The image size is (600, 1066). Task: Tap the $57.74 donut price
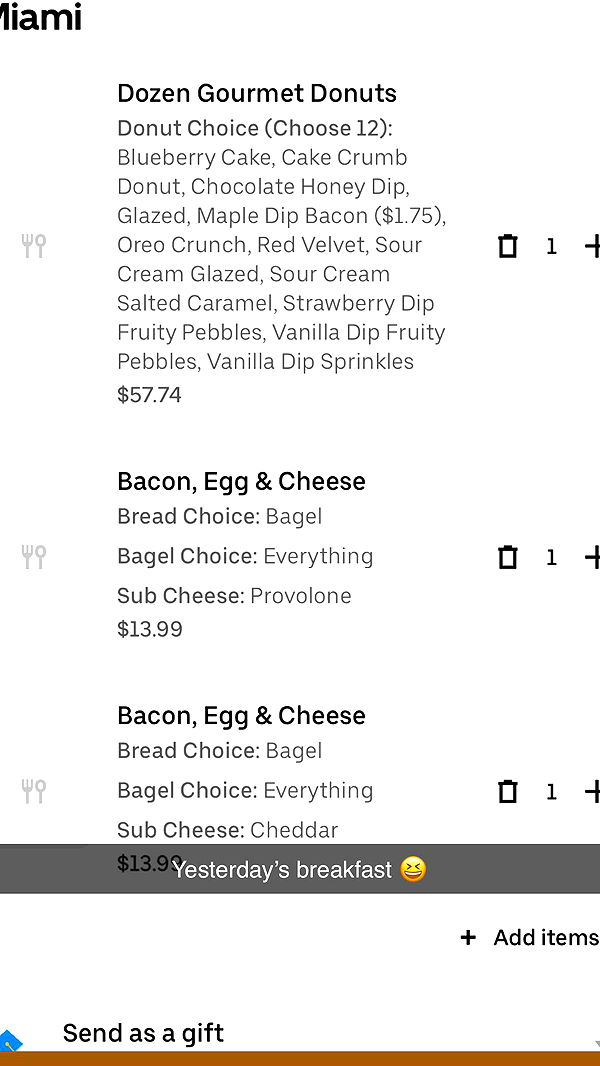[149, 395]
